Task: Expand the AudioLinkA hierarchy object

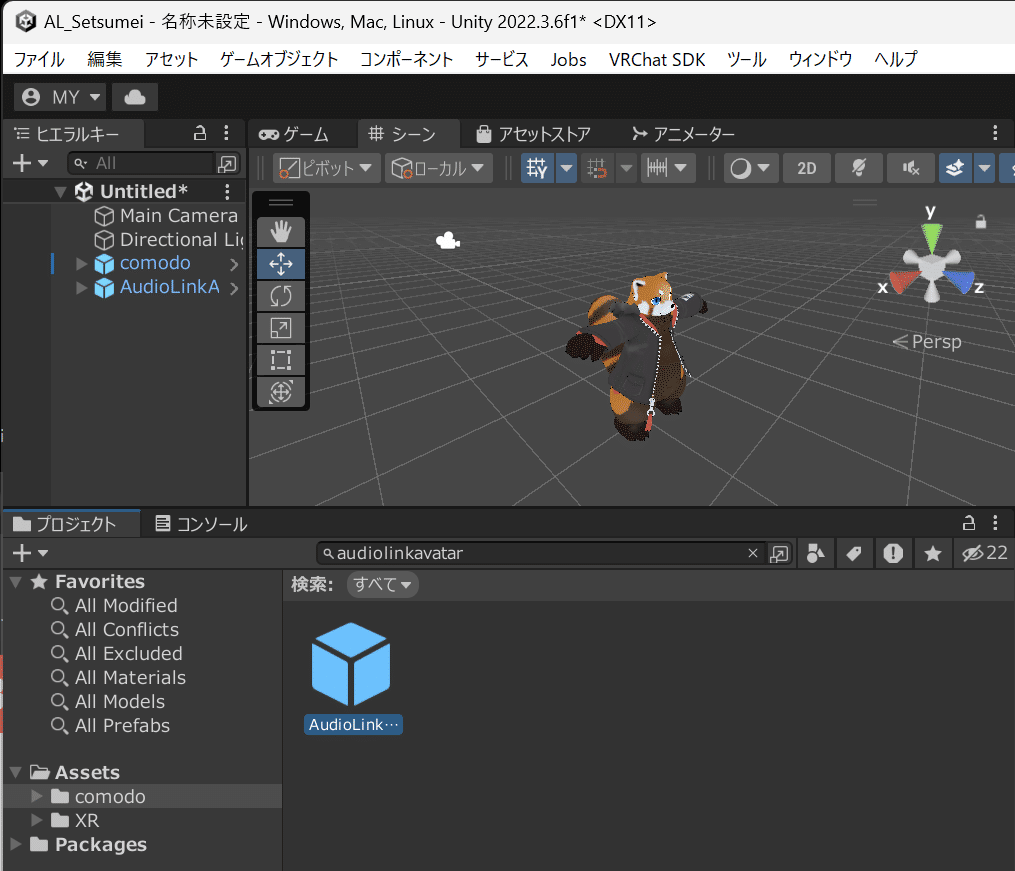Action: [x=81, y=287]
